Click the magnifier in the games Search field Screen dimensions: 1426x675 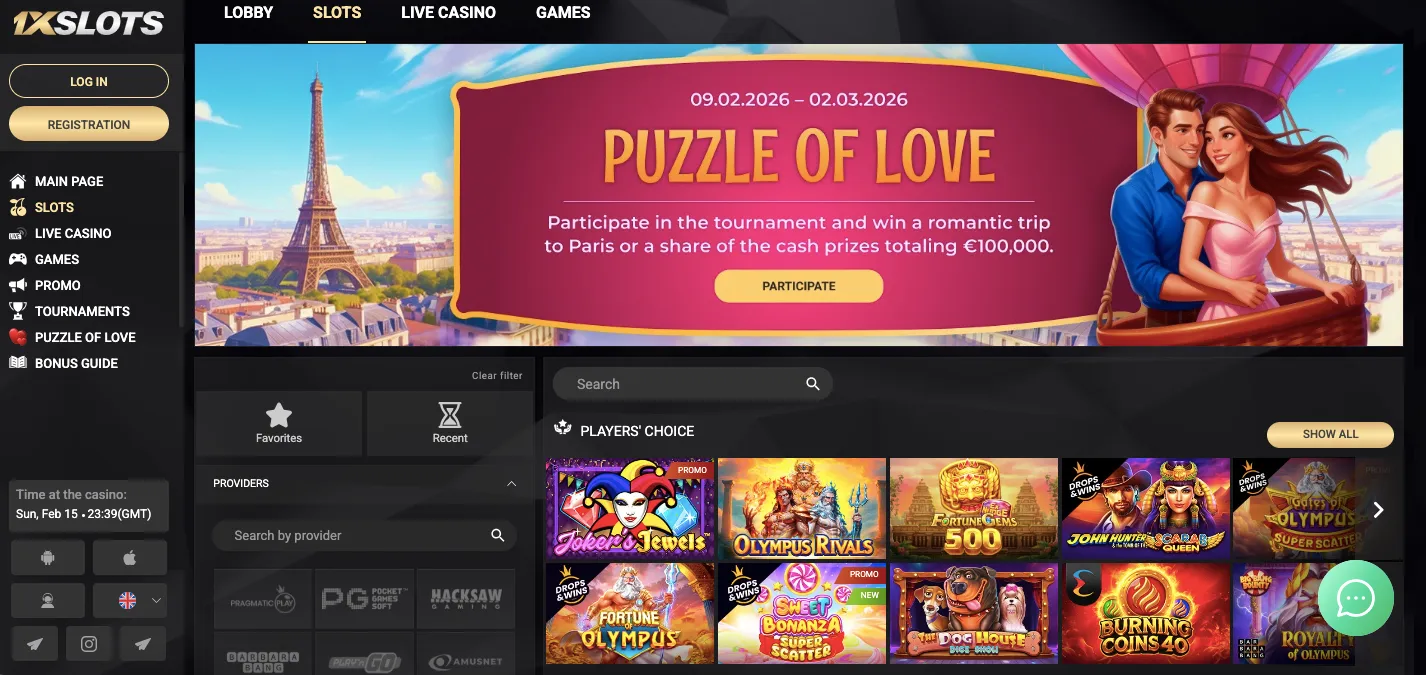[813, 384]
